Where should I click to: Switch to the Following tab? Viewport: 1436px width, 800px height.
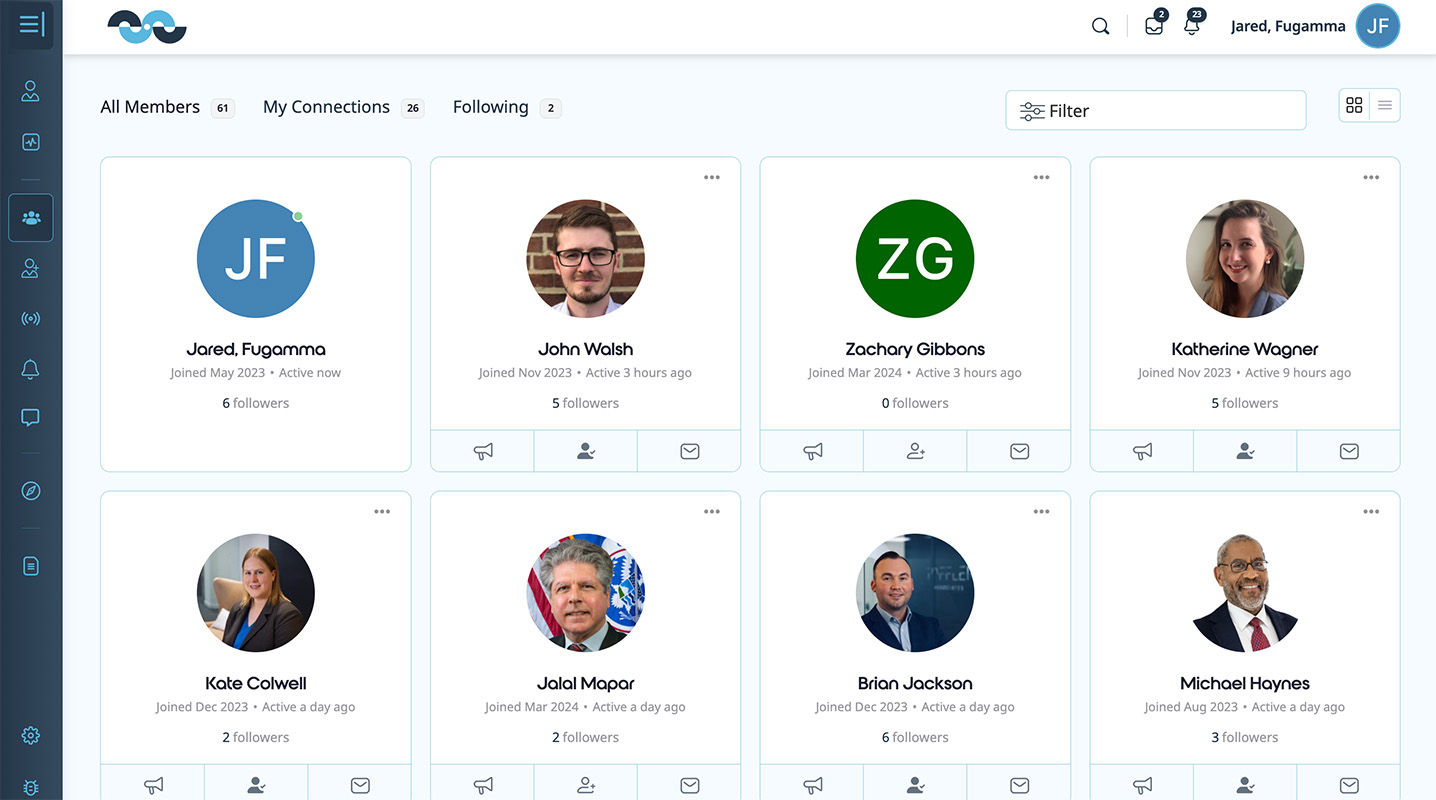tap(490, 107)
